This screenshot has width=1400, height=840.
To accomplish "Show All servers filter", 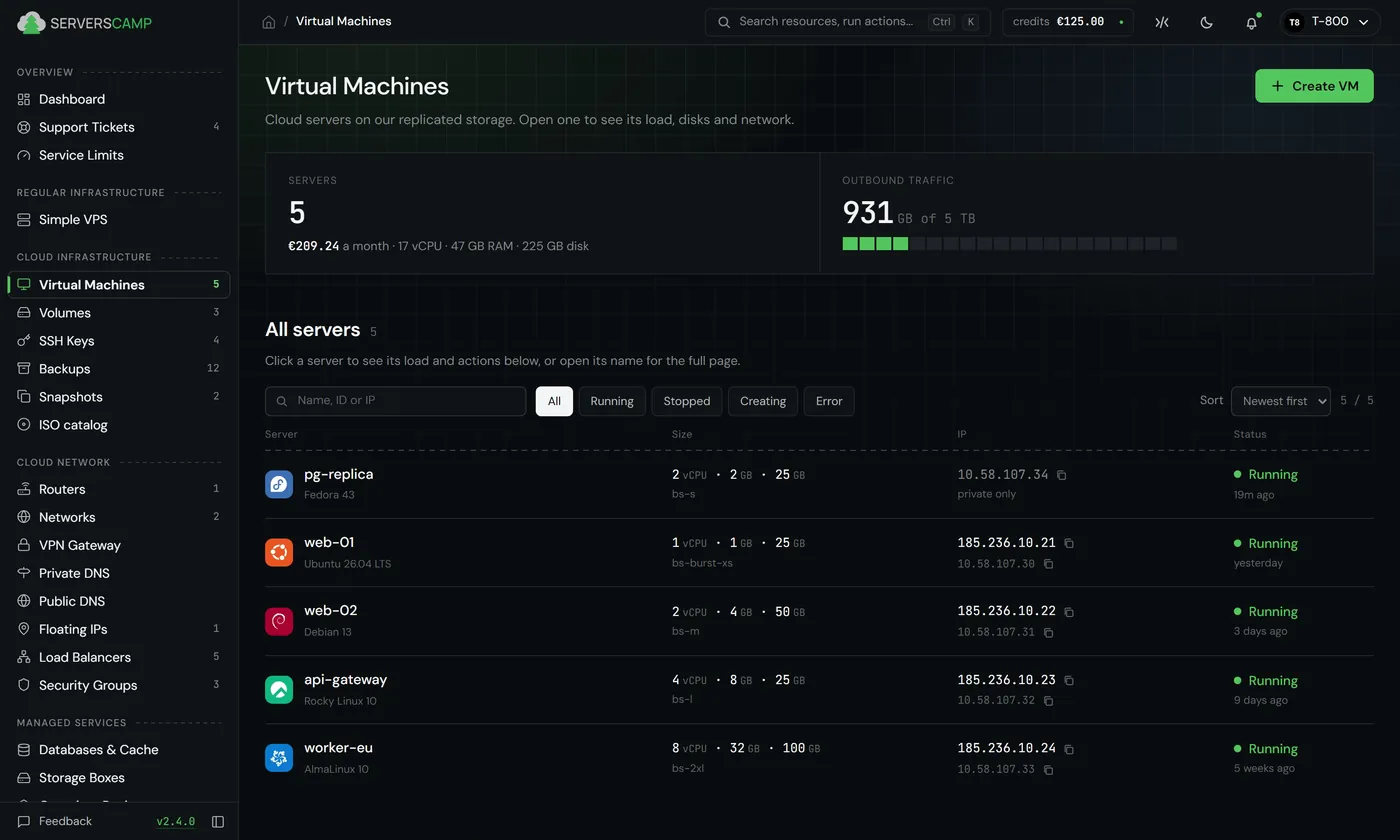I will pyautogui.click(x=554, y=401).
